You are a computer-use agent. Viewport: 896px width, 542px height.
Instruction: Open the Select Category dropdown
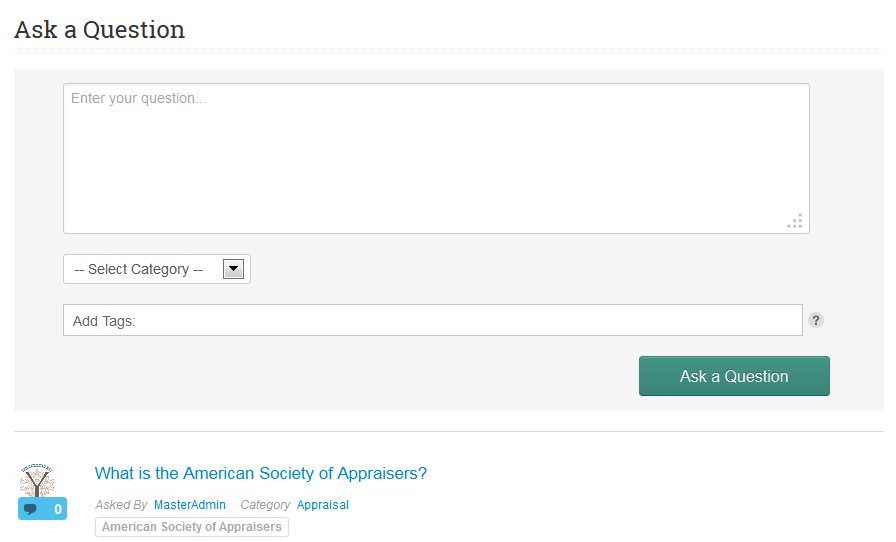point(157,269)
